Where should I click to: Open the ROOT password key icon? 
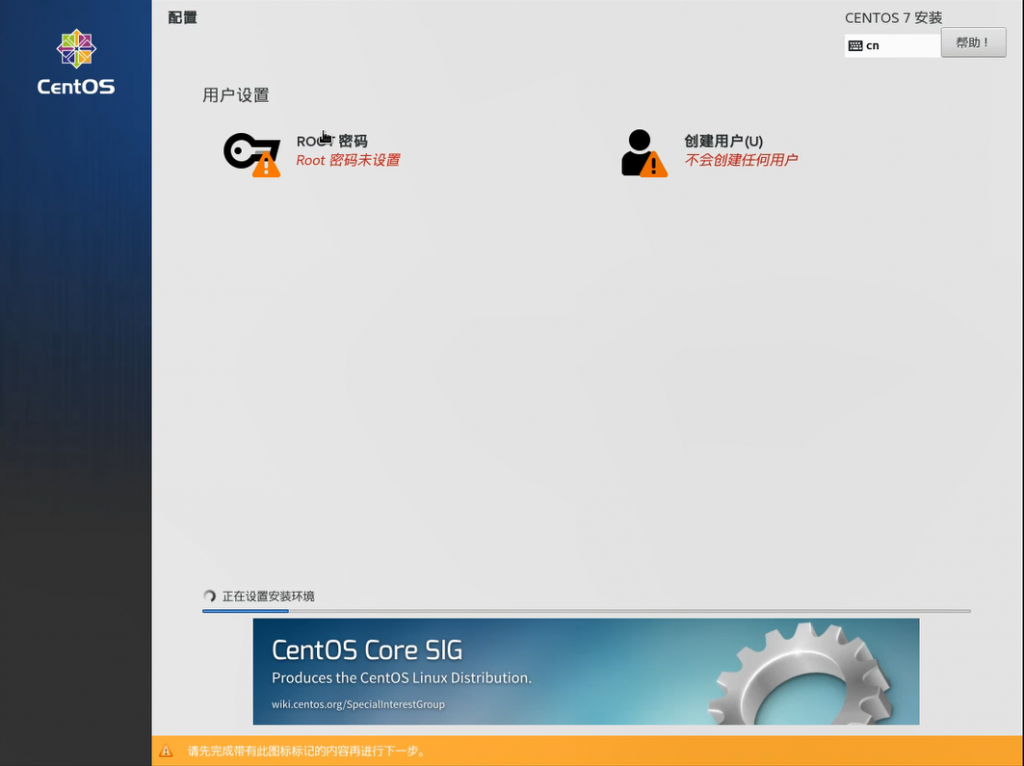(x=251, y=155)
